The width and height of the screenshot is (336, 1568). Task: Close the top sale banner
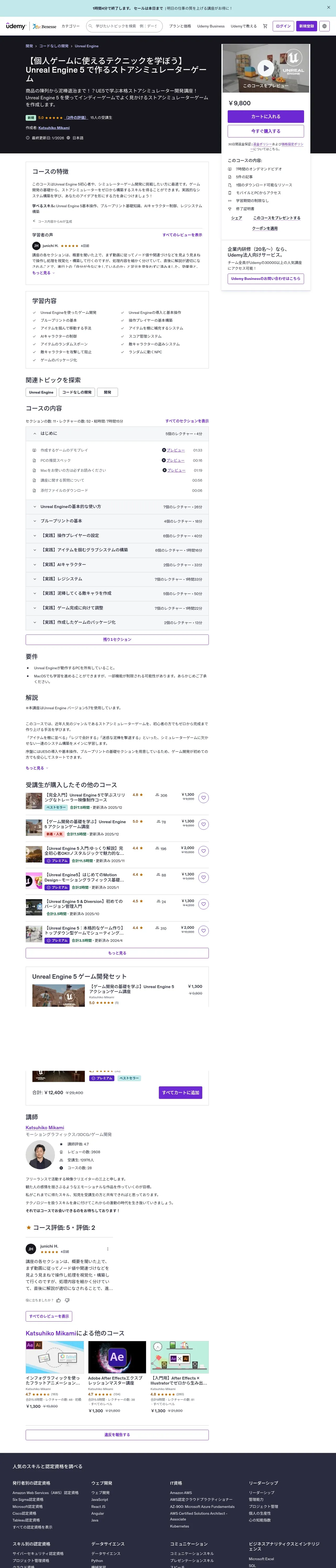click(328, 8)
